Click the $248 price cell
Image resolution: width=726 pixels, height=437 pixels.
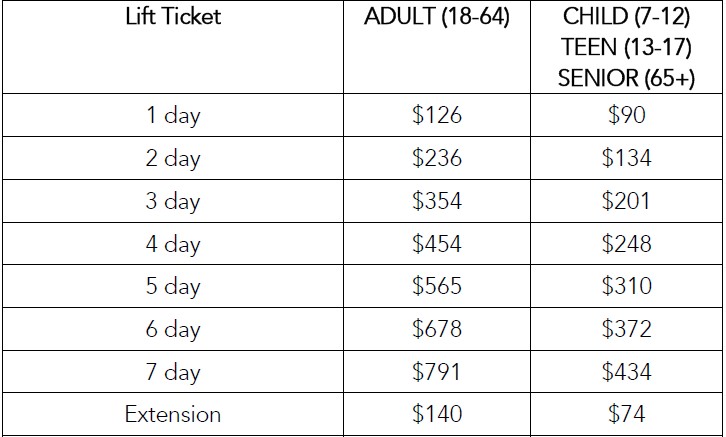(626, 244)
